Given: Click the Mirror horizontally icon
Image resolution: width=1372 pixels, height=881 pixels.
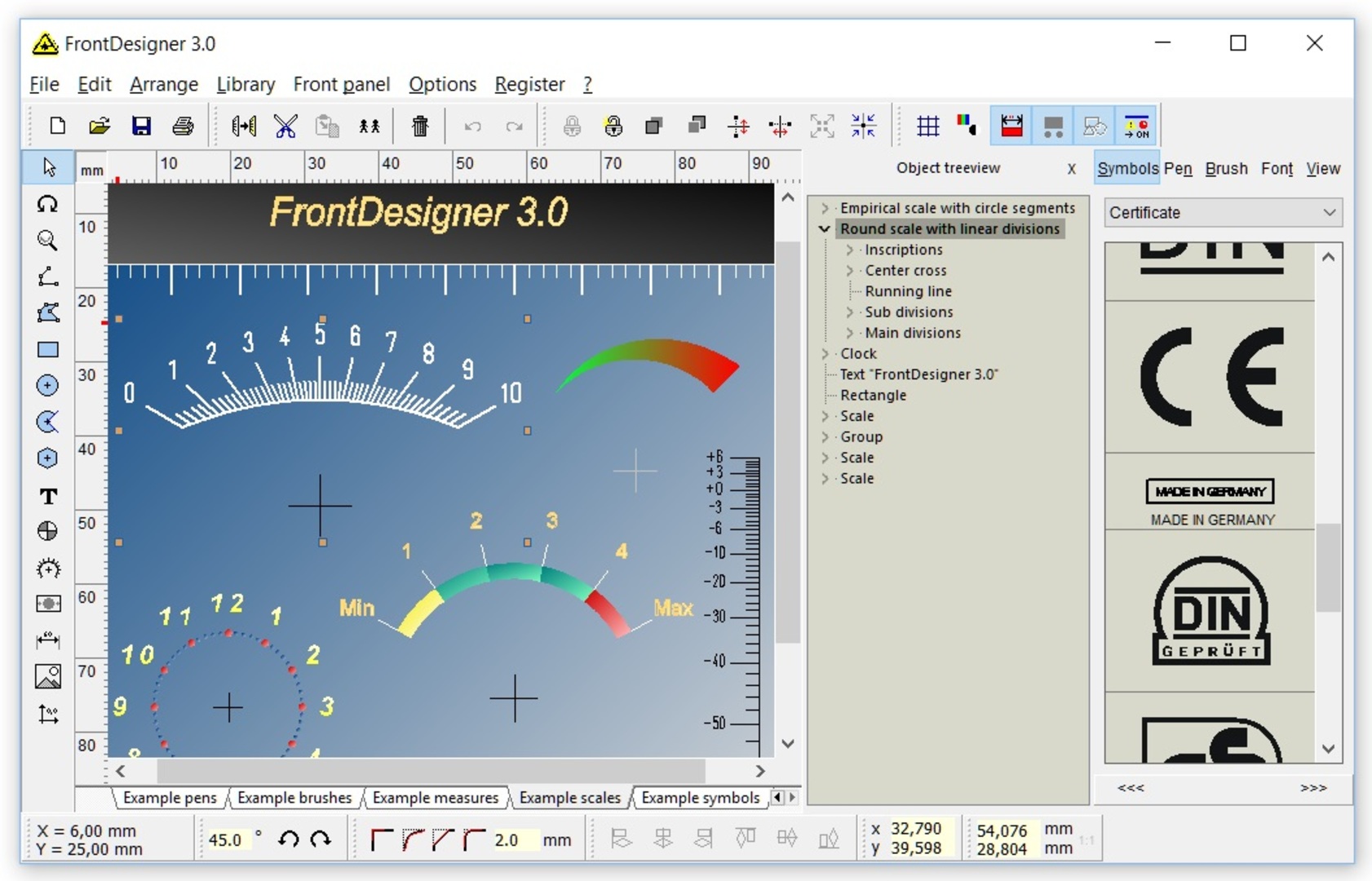Looking at the screenshot, I should coord(244,126).
